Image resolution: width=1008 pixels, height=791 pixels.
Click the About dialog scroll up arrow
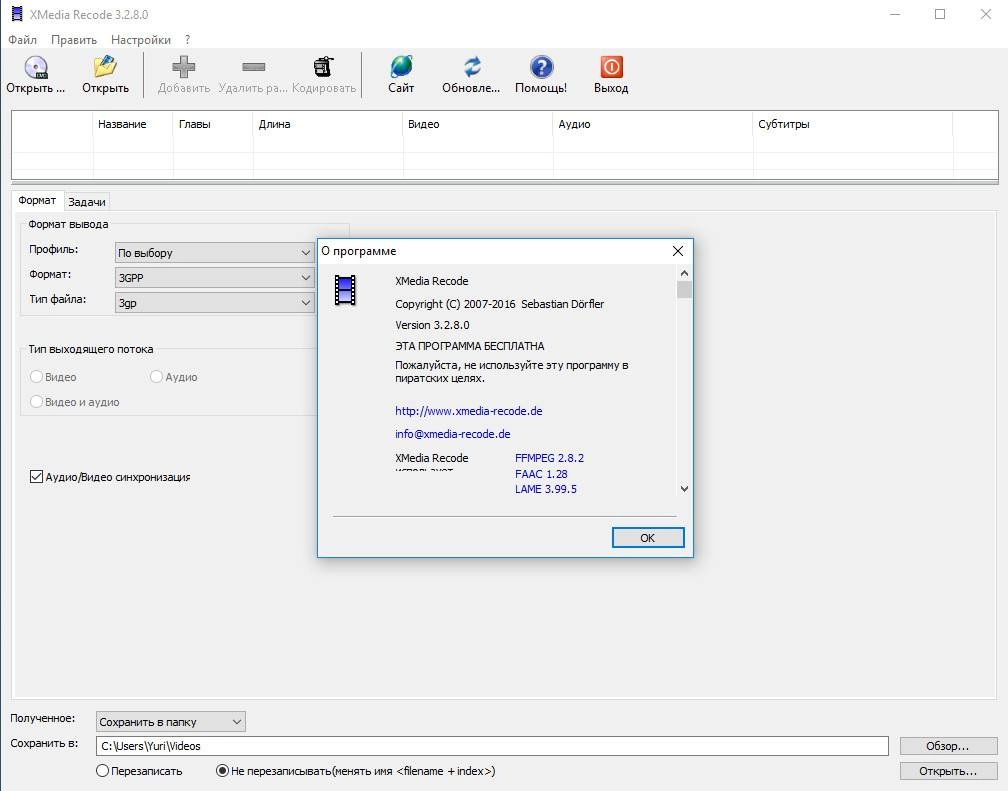684,273
